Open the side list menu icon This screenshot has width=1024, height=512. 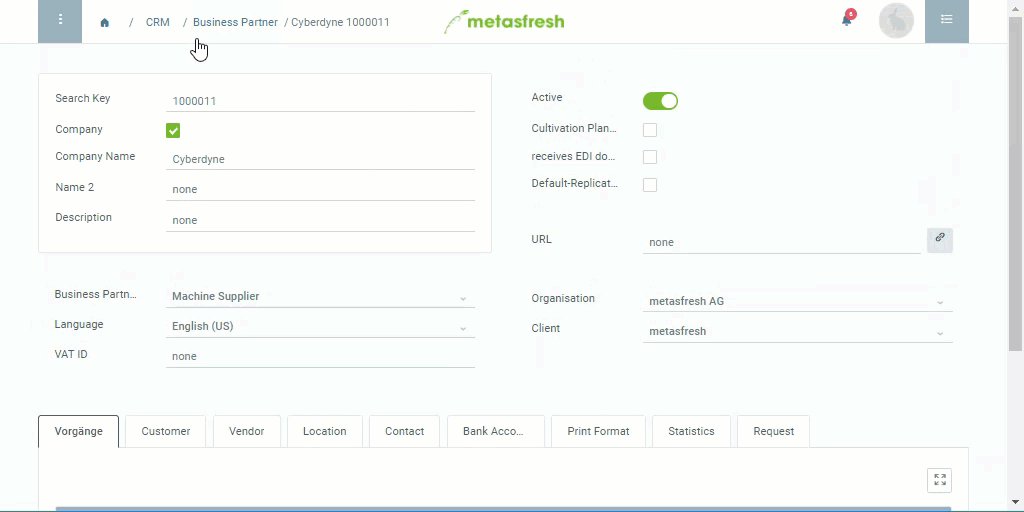946,21
